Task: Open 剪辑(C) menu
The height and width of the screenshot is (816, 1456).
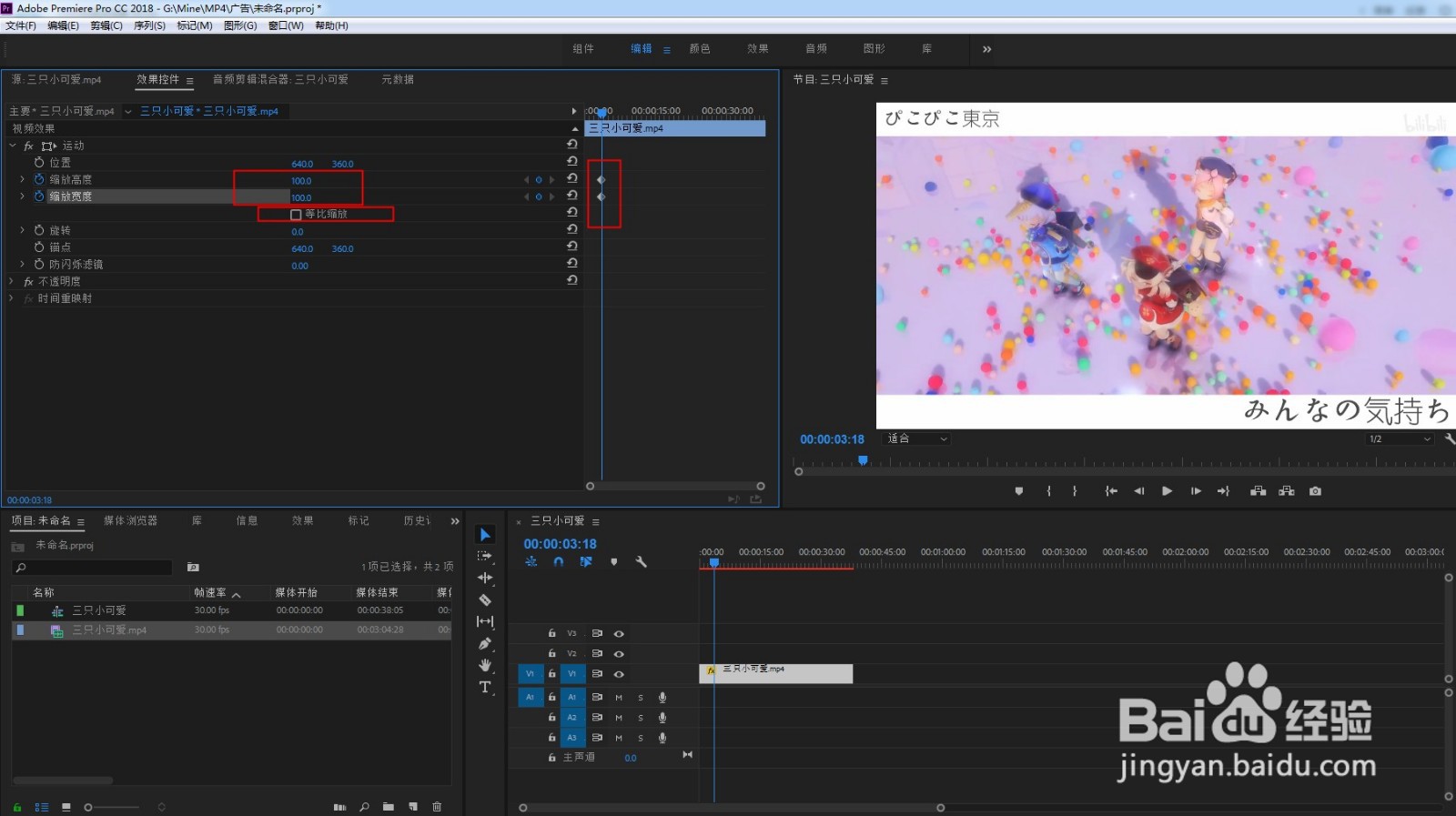Action: click(x=106, y=25)
